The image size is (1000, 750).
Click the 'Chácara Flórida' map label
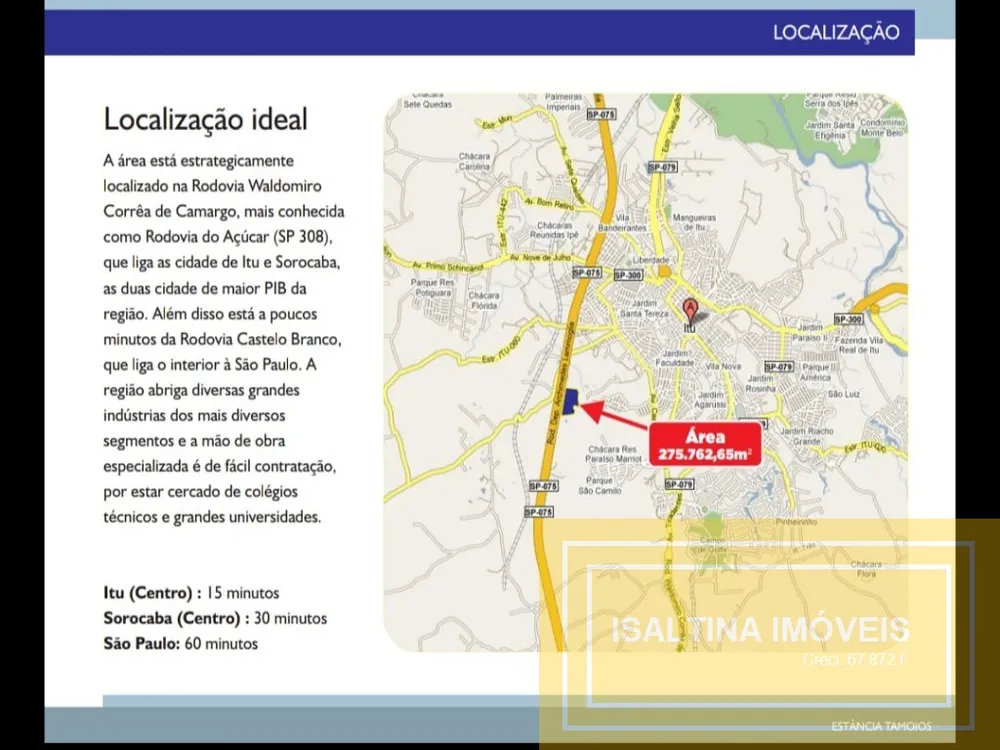pos(484,300)
